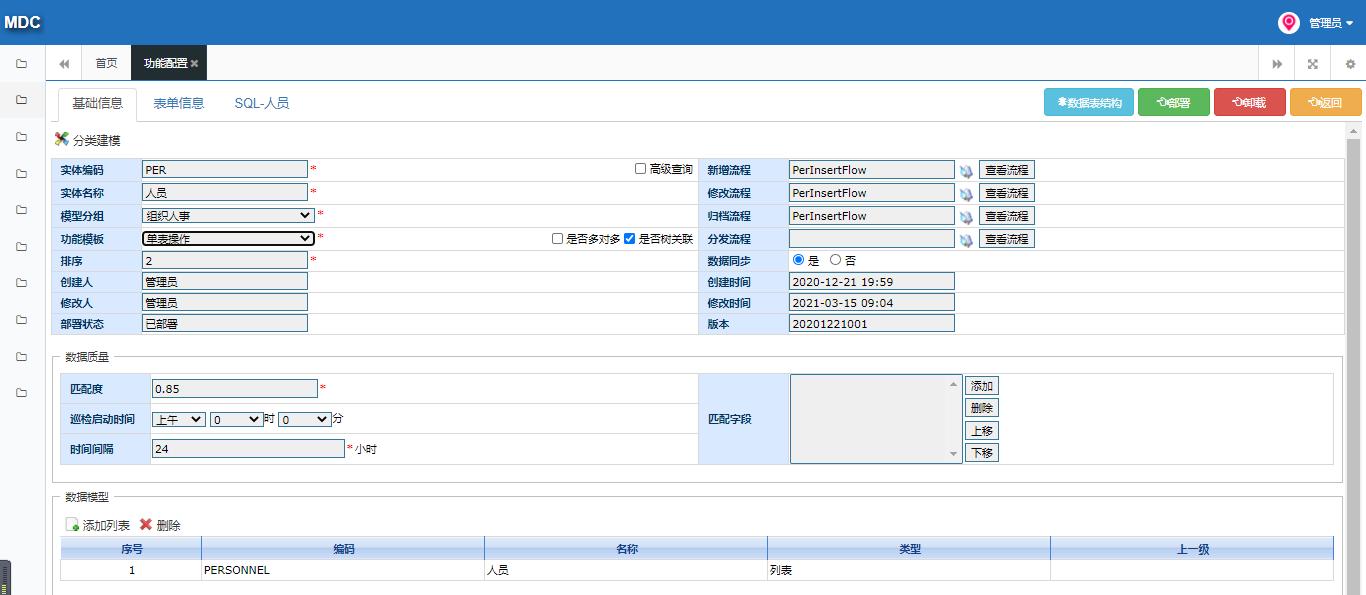Click the 新增流程 input with PerInsertFlow
Screen dimensions: 1366x595
pyautogui.click(x=872, y=170)
